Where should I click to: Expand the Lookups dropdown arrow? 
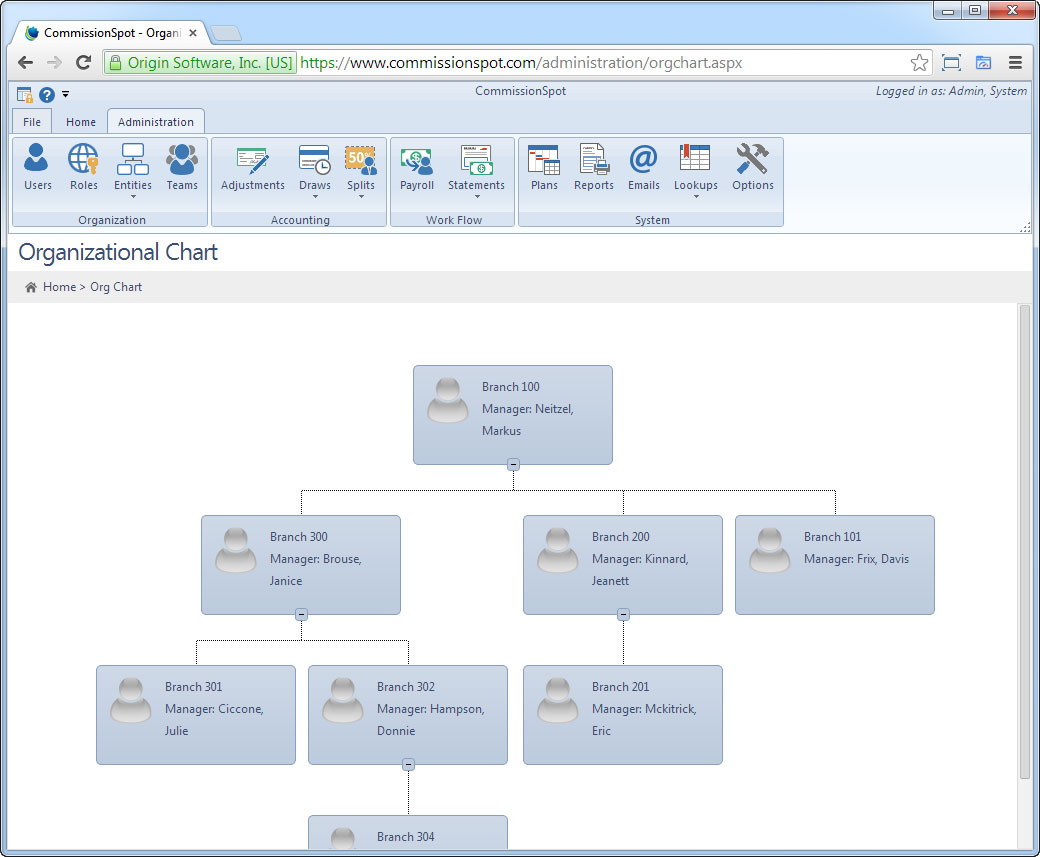pyautogui.click(x=696, y=197)
